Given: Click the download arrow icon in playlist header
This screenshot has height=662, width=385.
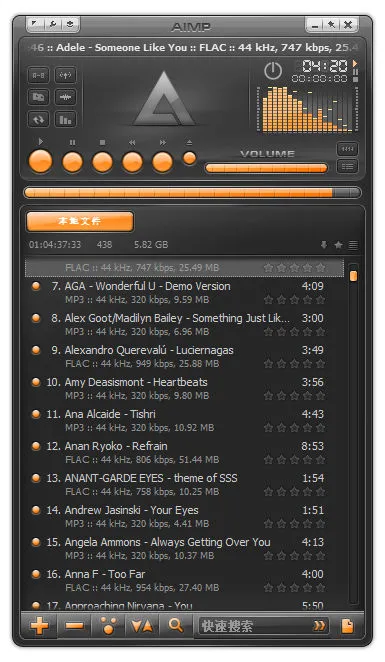Looking at the screenshot, I should coord(324,245).
